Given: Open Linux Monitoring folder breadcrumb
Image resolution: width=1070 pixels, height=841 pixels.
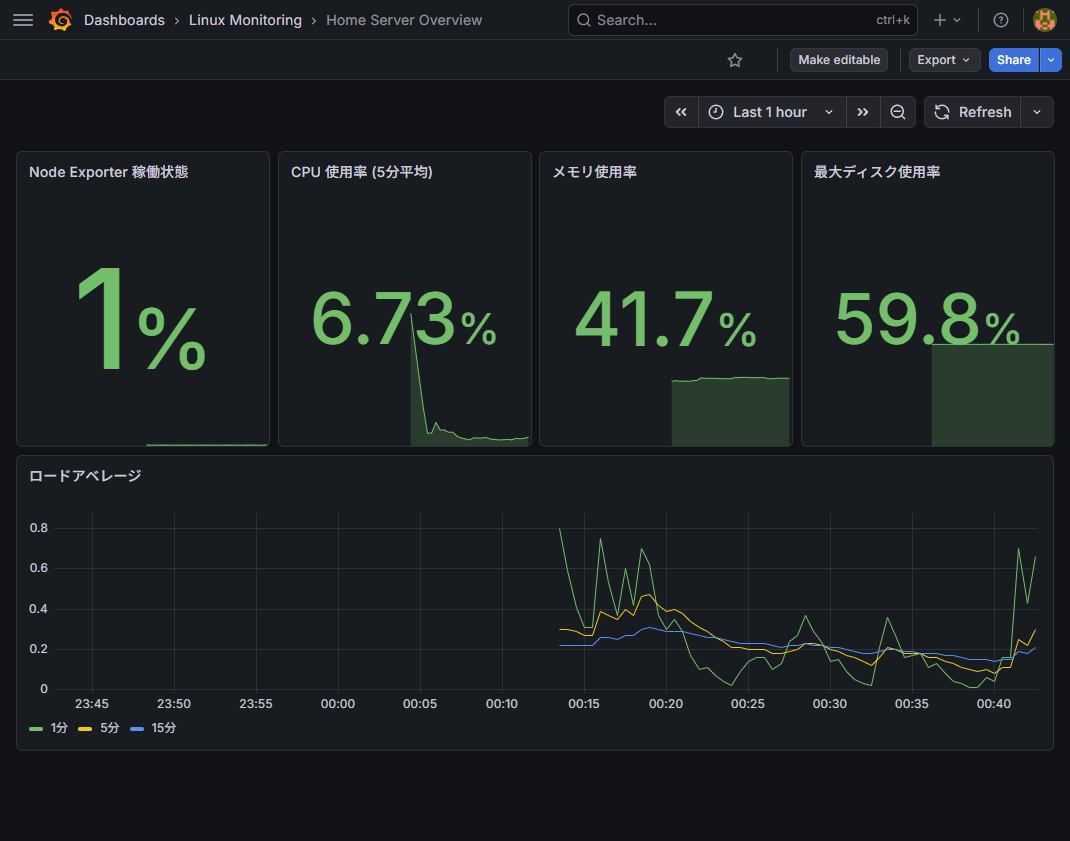Looking at the screenshot, I should point(245,20).
